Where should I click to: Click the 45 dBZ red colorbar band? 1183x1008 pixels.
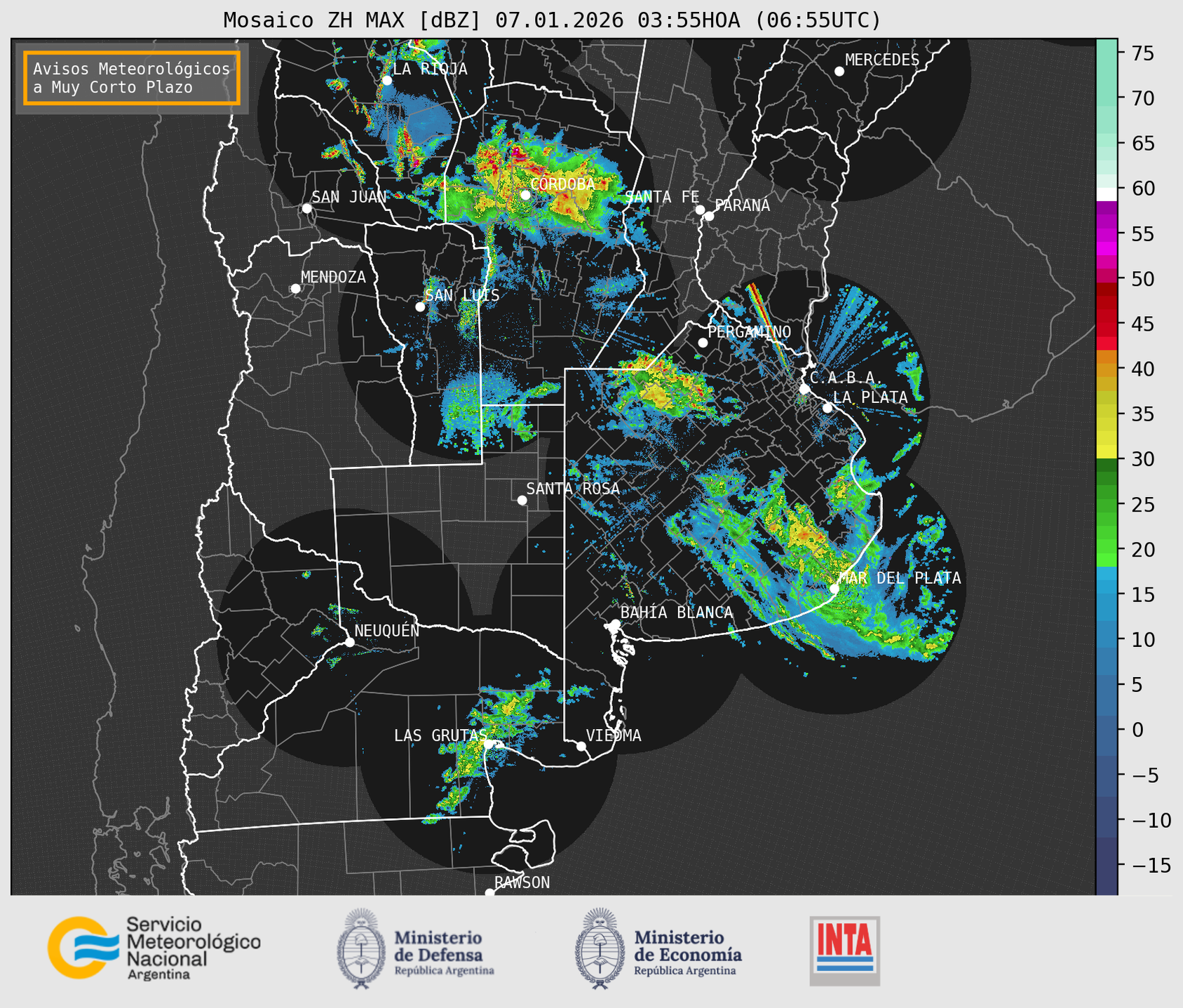[x=1107, y=325]
